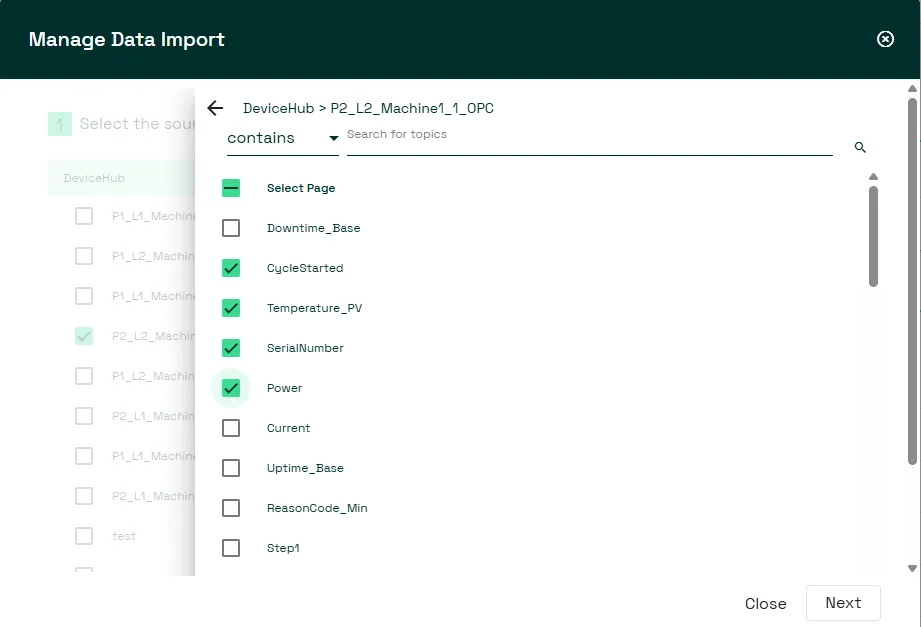The height and width of the screenshot is (627, 921).
Task: Toggle the 'test' source checkbox
Action: 84,536
